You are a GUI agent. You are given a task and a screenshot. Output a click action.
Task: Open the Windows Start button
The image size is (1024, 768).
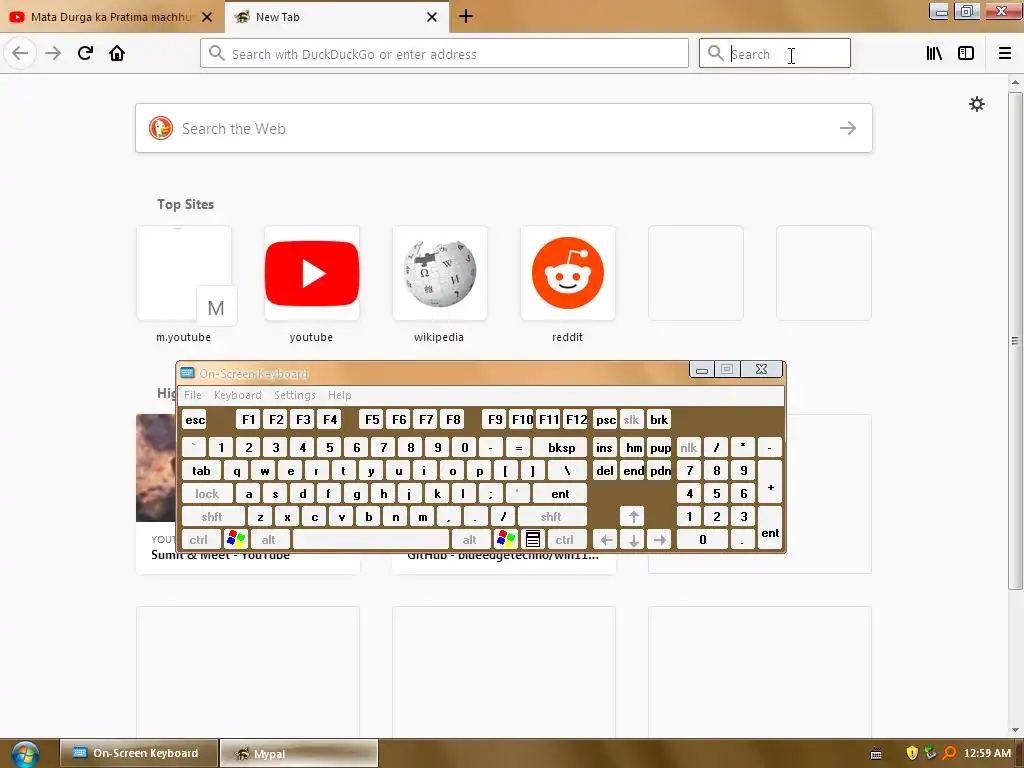(24, 754)
